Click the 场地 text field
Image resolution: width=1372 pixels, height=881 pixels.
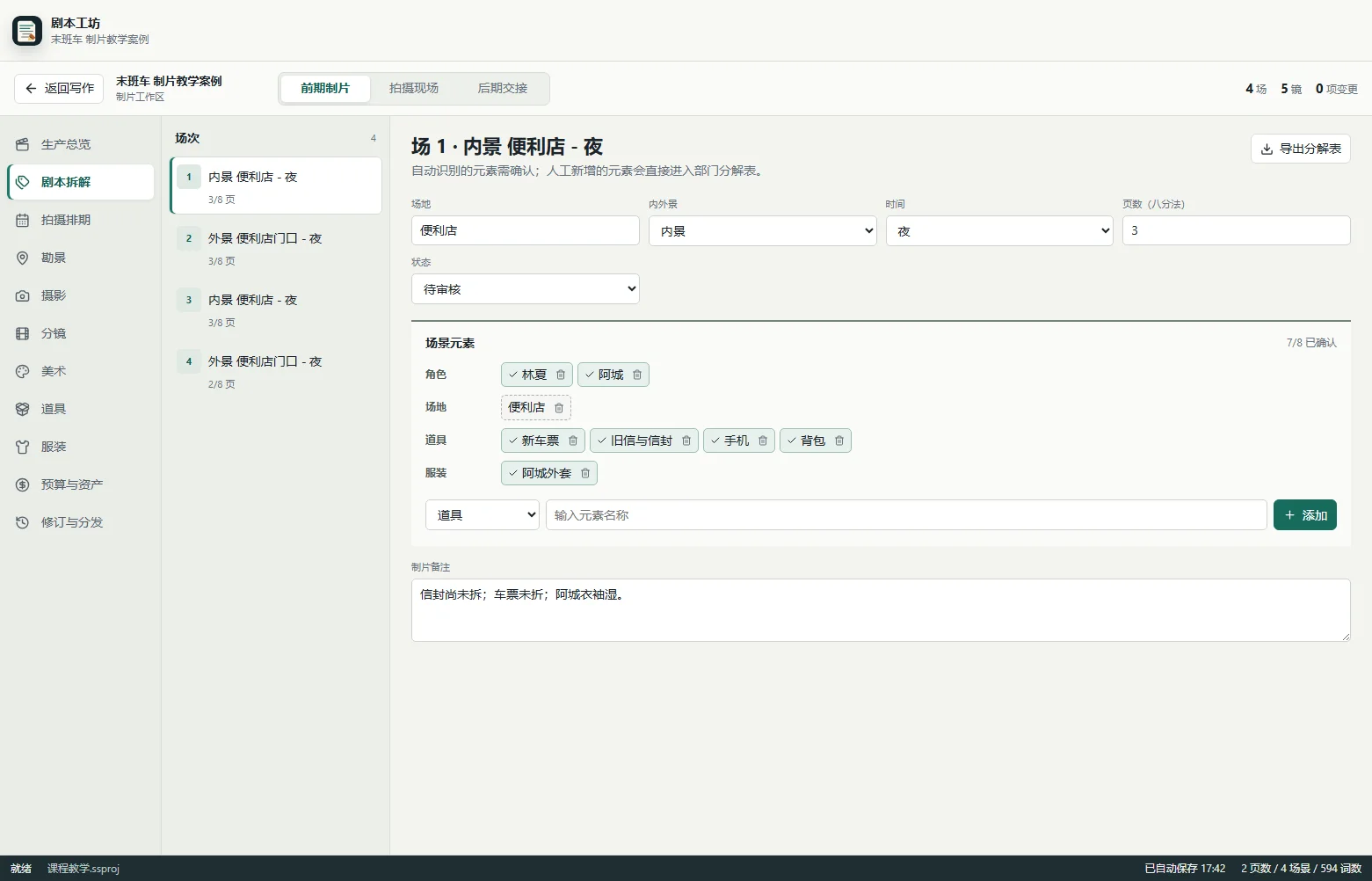click(x=526, y=230)
